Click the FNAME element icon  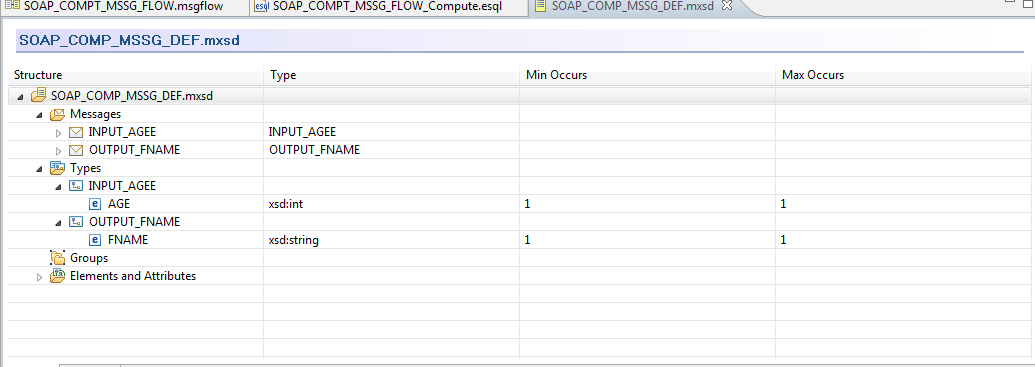pos(94,240)
